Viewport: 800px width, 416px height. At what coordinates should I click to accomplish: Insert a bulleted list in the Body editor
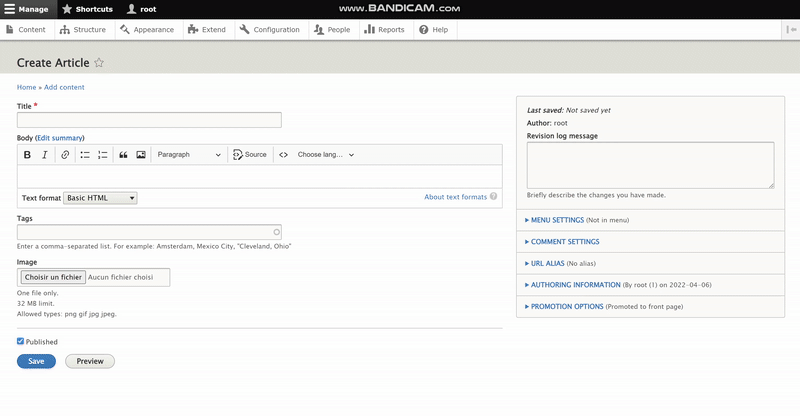[x=85, y=155]
